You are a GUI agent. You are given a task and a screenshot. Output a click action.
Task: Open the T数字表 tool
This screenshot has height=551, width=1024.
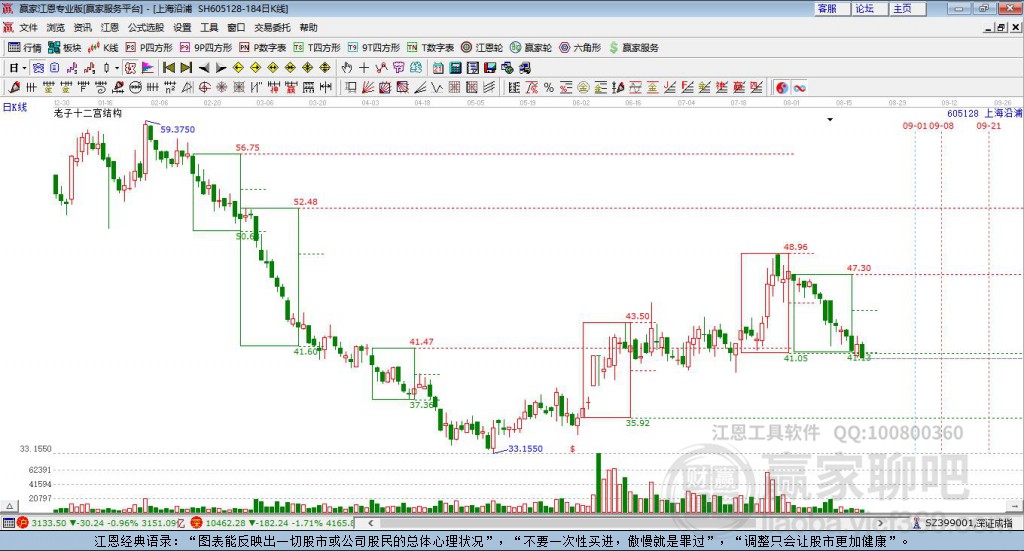(x=430, y=48)
